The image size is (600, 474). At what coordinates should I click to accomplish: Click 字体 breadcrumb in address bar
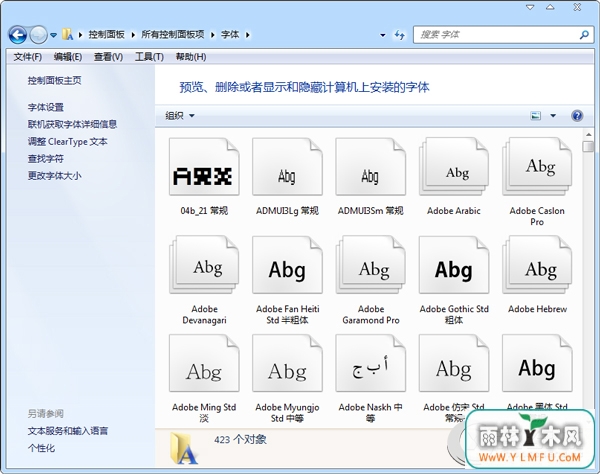[230, 35]
